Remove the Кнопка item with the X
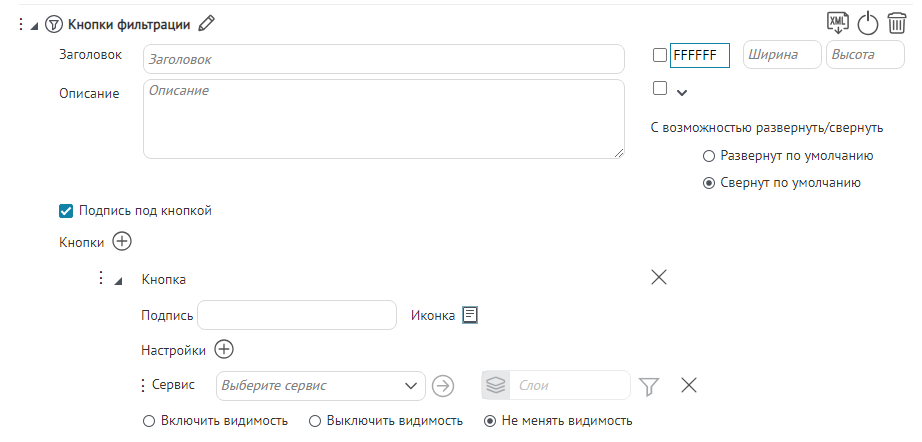The width and height of the screenshot is (922, 442). (659, 278)
